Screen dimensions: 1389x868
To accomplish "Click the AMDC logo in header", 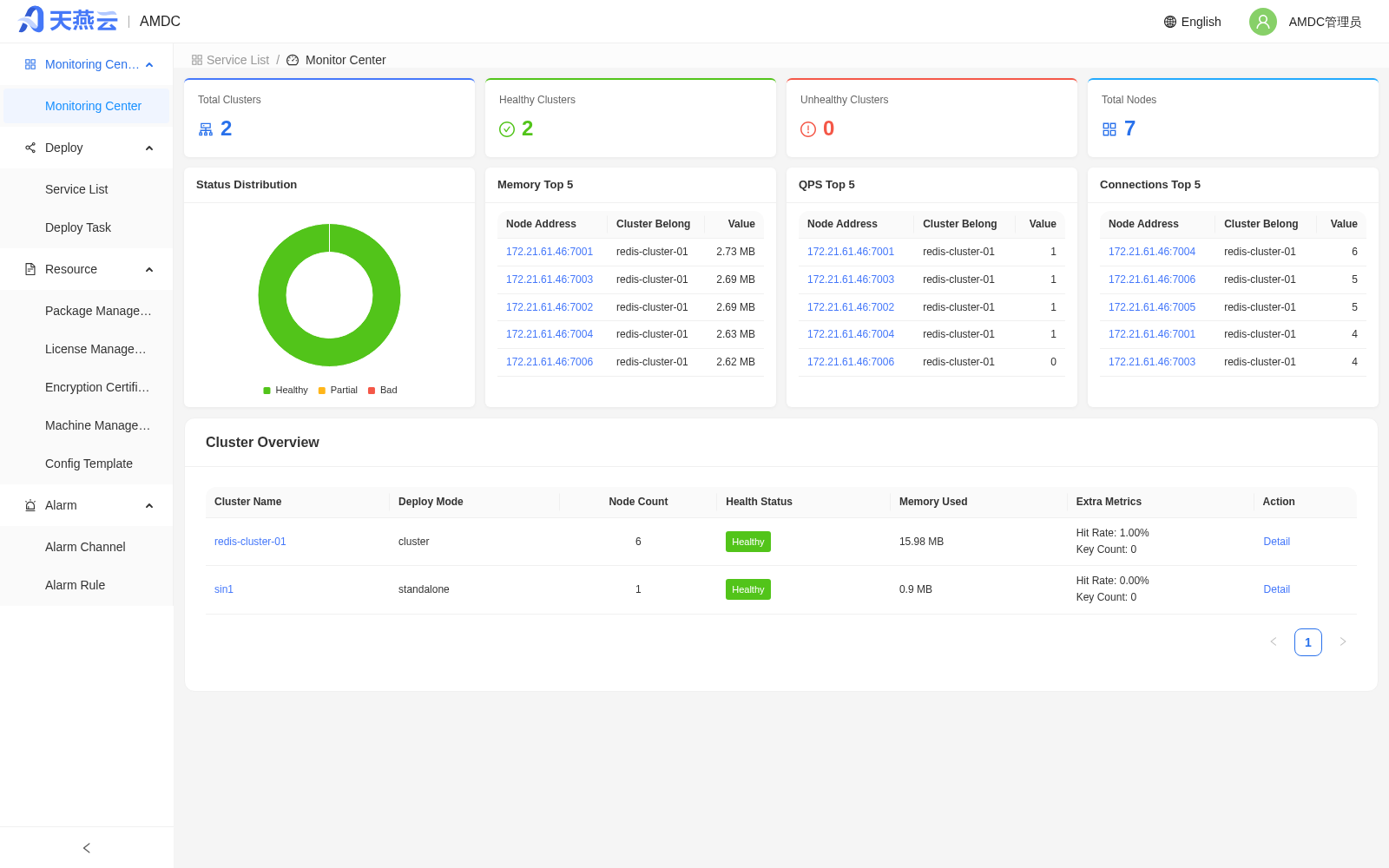I will click(68, 20).
